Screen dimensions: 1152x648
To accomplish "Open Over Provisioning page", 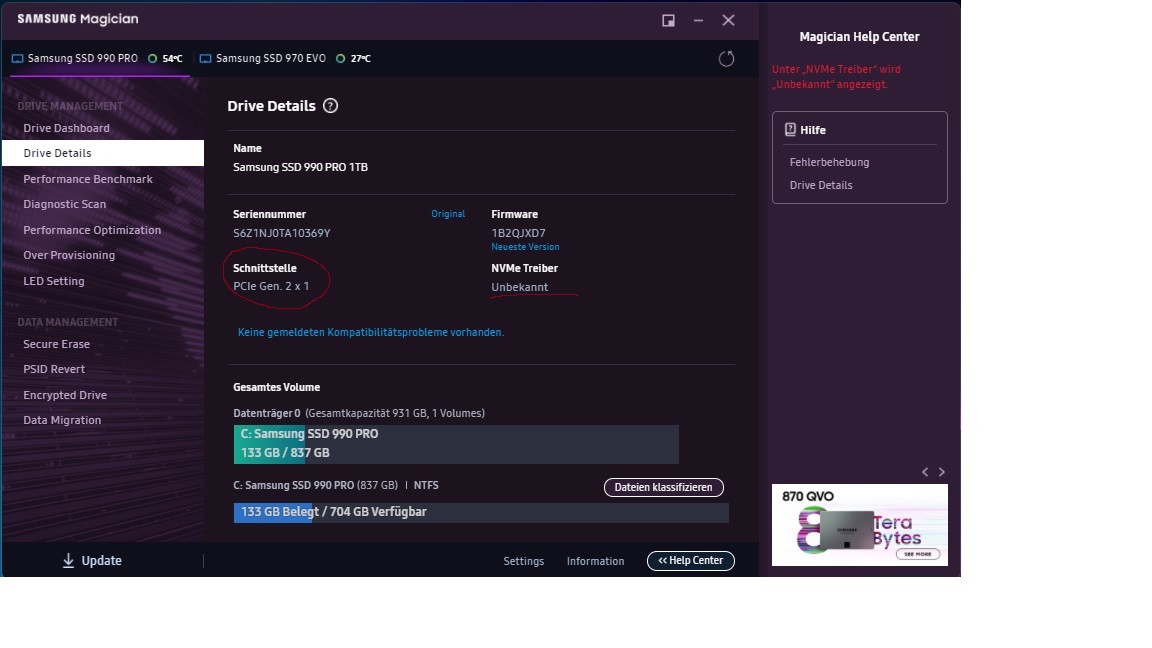I will pyautogui.click(x=69, y=255).
